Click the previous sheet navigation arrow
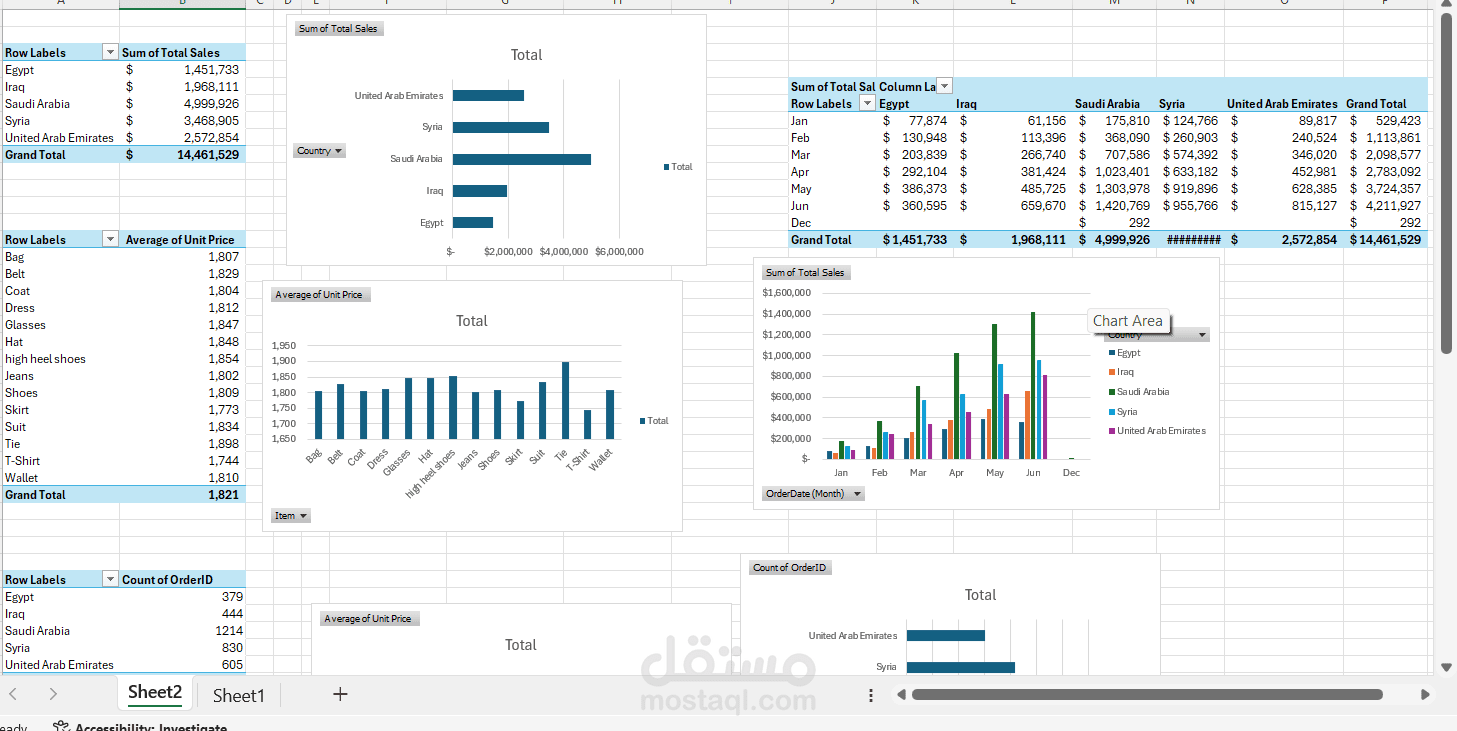1457x731 pixels. 13,694
